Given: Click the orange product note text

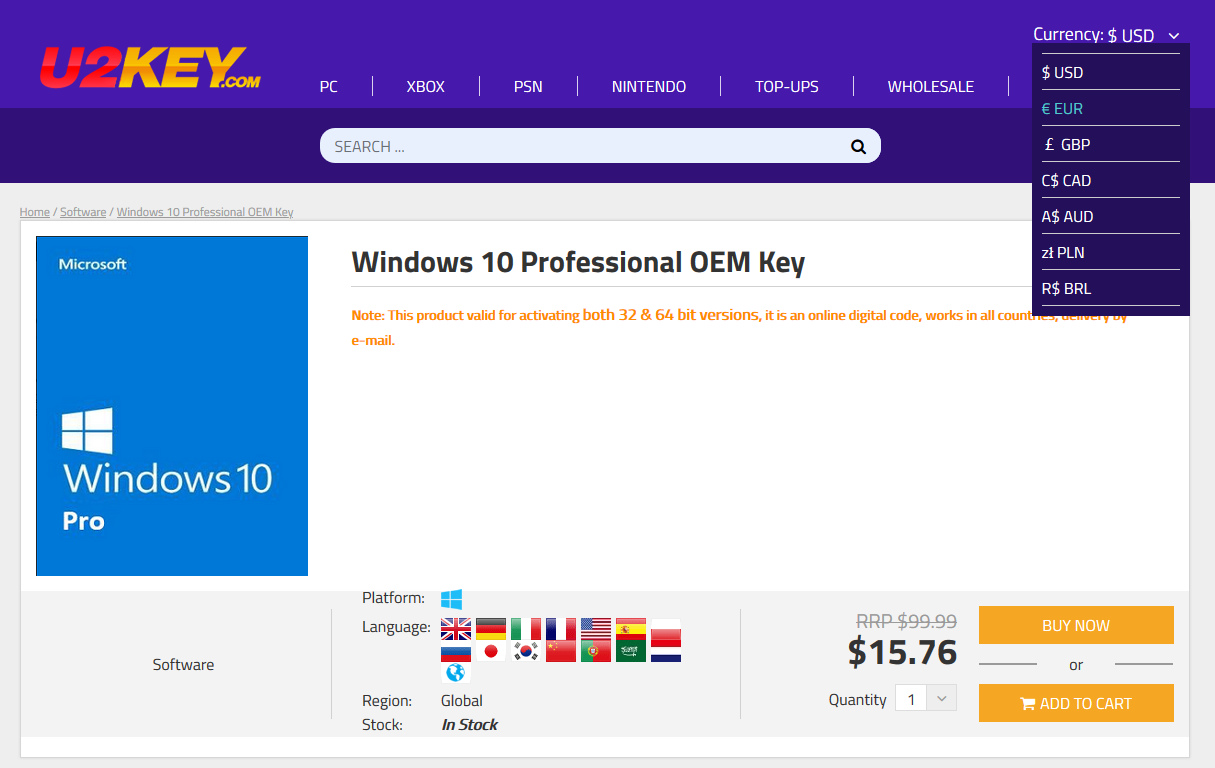Looking at the screenshot, I should (x=739, y=327).
